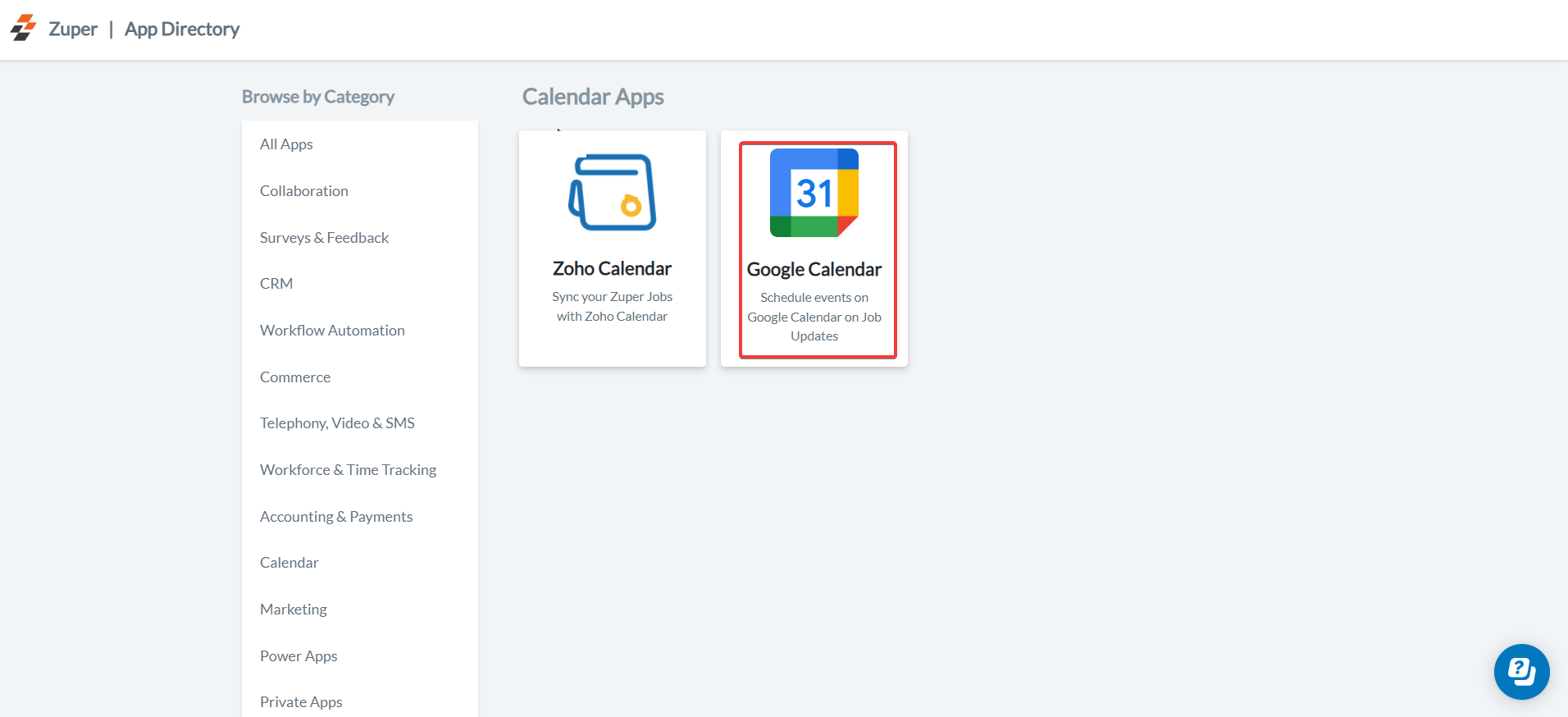Click the Calendar Apps heading
This screenshot has width=1568, height=717.
tap(593, 97)
